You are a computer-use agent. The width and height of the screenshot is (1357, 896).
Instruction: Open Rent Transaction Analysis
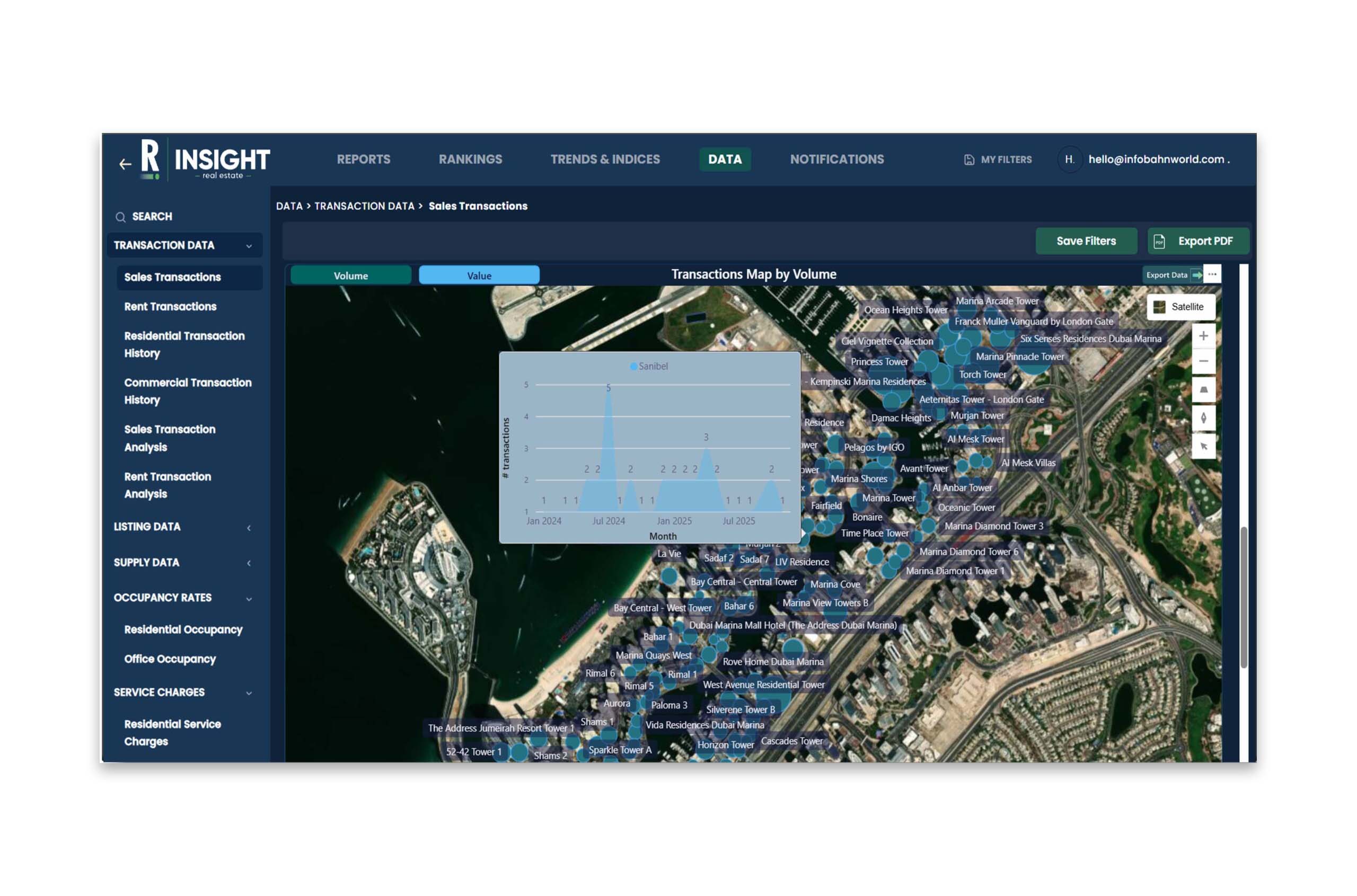168,485
